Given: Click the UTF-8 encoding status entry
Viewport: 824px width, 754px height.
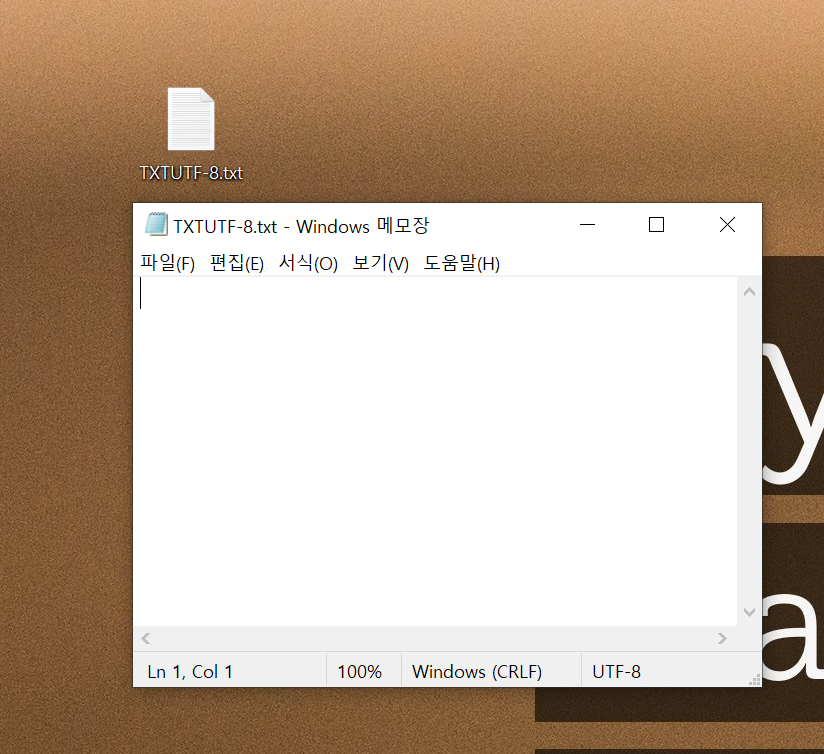Looking at the screenshot, I should point(616,672).
